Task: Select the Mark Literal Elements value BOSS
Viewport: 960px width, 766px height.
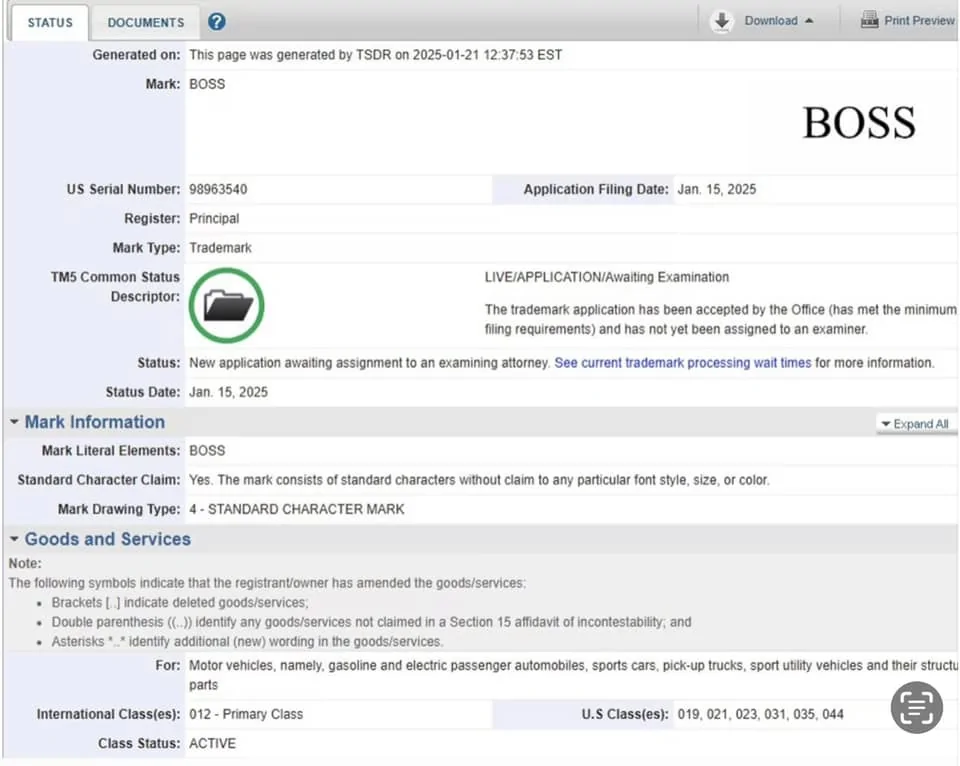Action: pos(207,451)
